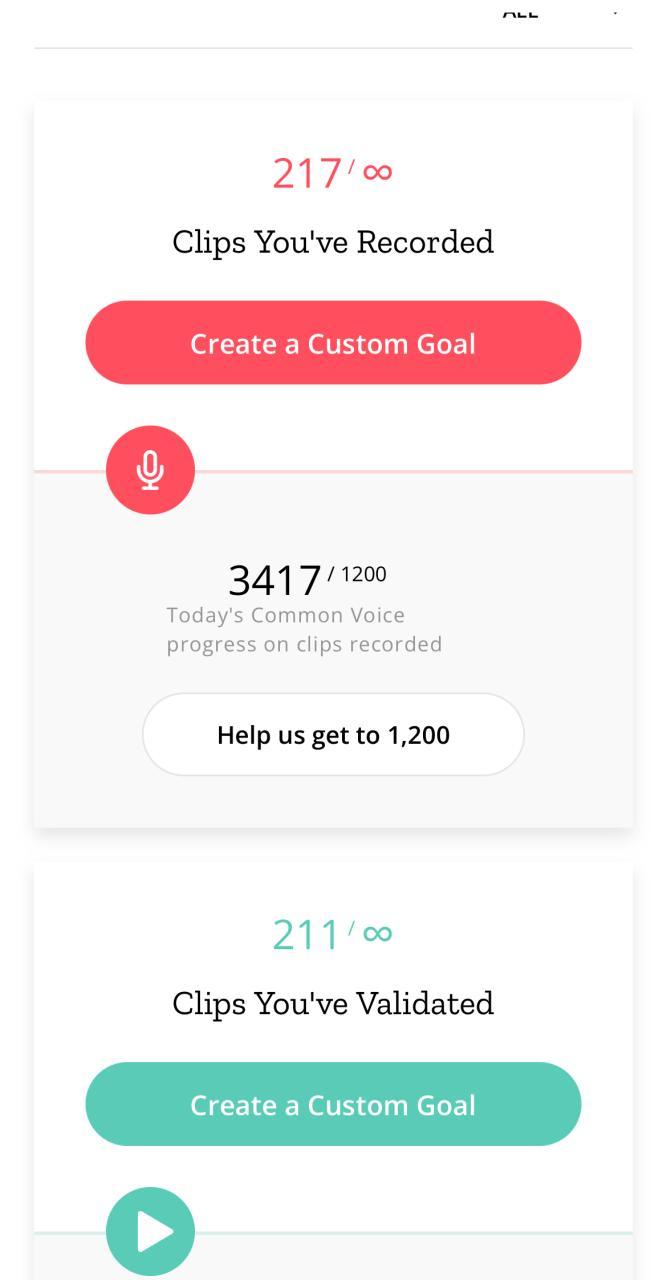The image size is (667, 1280).
Task: Click the 3417 daily progress number
Action: 274,580
